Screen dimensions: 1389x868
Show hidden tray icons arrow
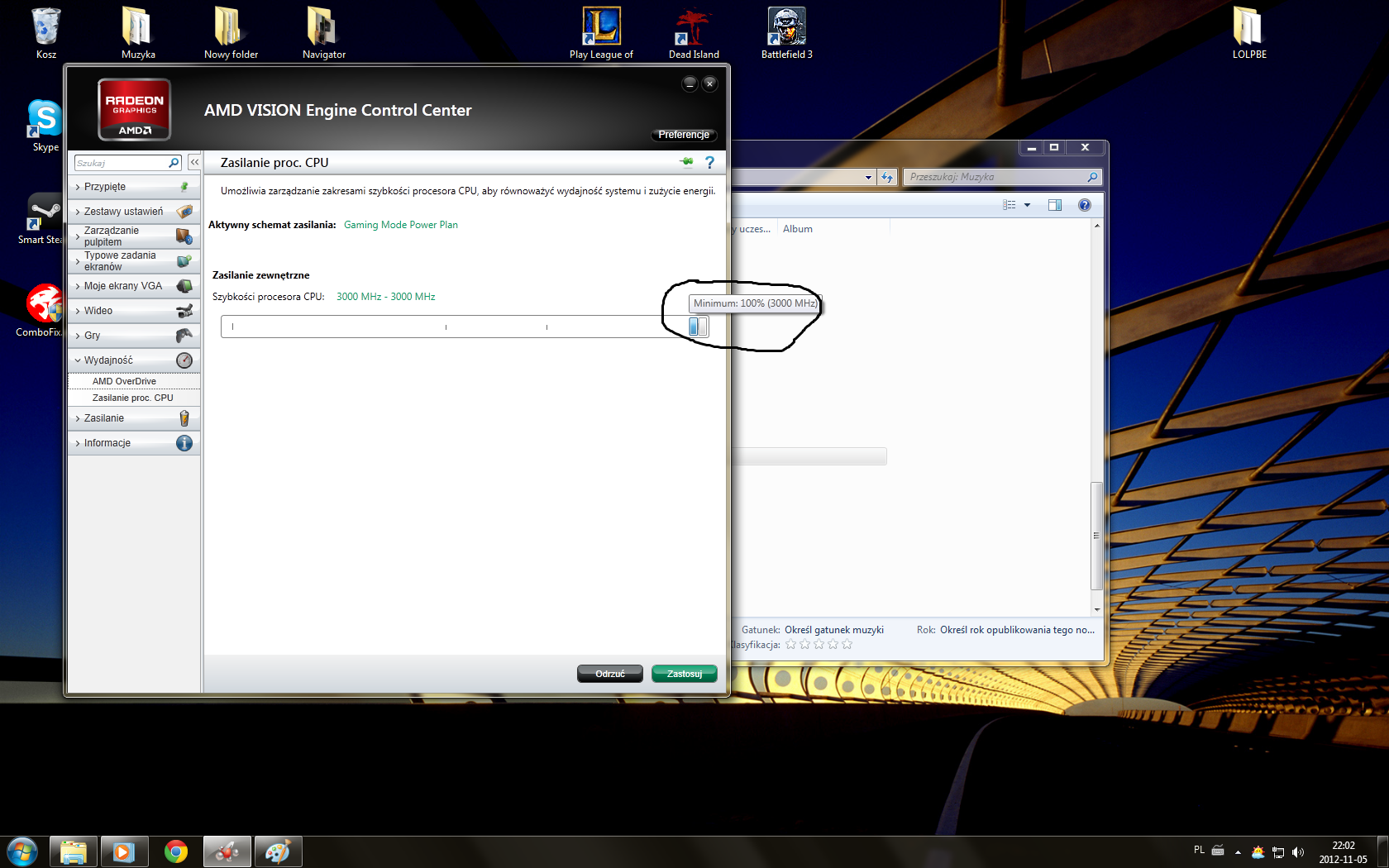[1238, 852]
